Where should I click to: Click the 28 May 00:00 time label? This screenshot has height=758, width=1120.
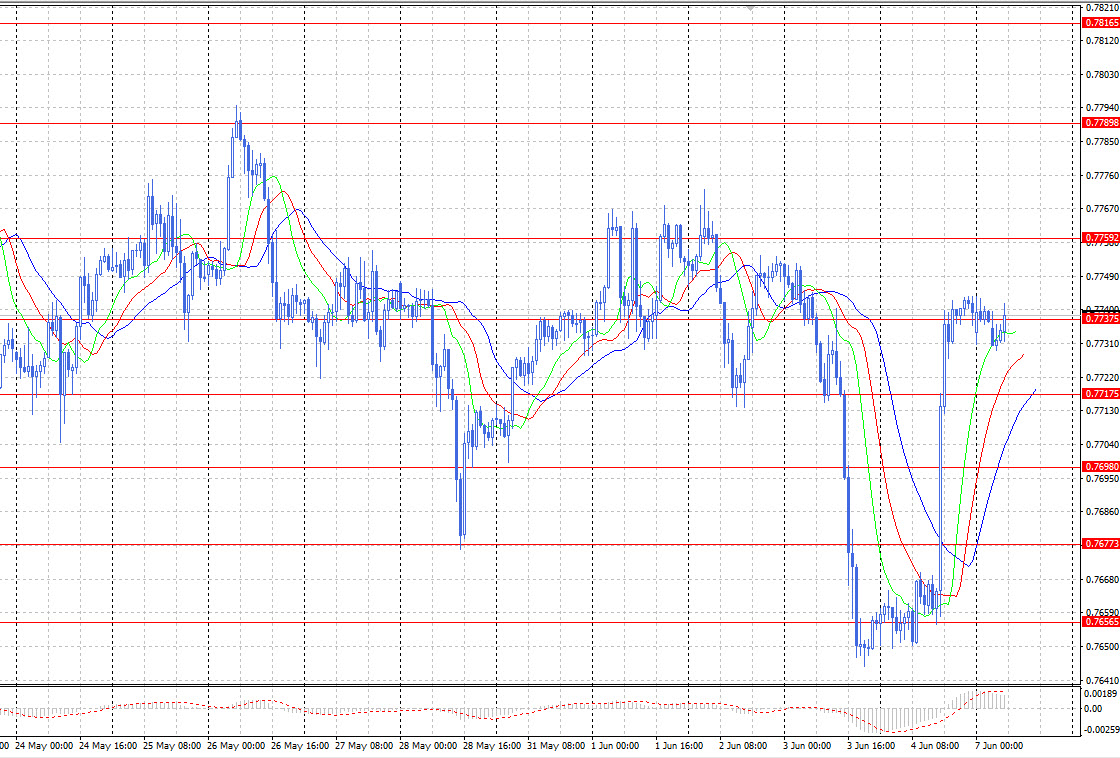click(x=428, y=746)
